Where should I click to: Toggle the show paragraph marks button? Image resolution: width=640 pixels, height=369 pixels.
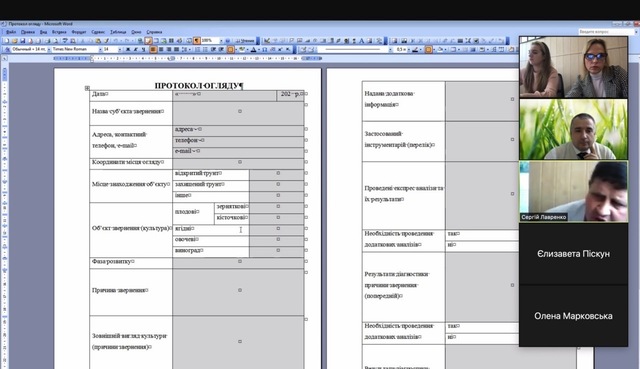[x=197, y=41]
